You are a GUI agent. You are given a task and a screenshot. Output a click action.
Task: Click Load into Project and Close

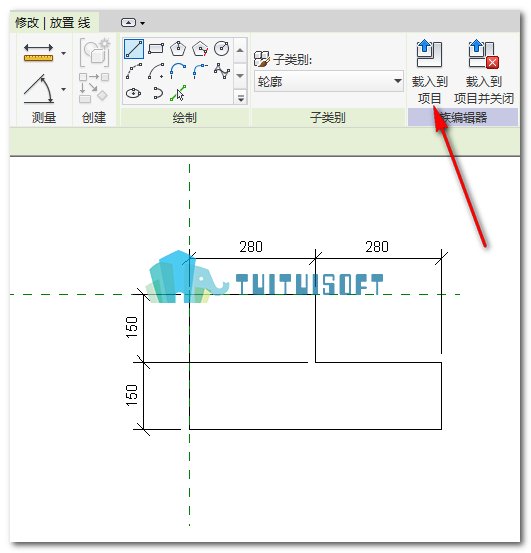[x=484, y=72]
